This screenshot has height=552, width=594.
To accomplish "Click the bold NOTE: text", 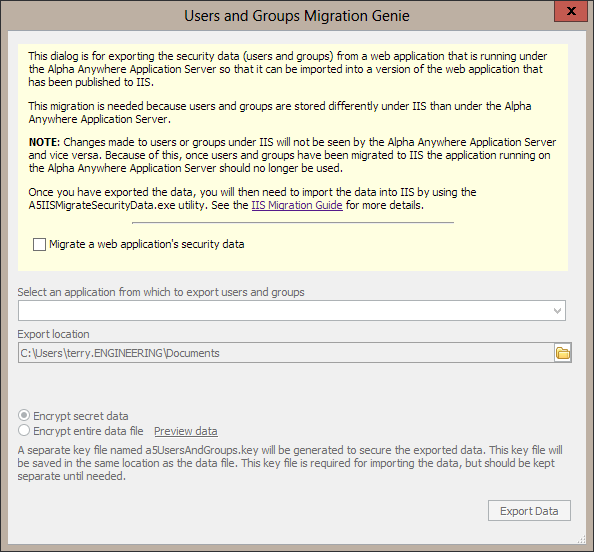I will [x=44, y=142].
